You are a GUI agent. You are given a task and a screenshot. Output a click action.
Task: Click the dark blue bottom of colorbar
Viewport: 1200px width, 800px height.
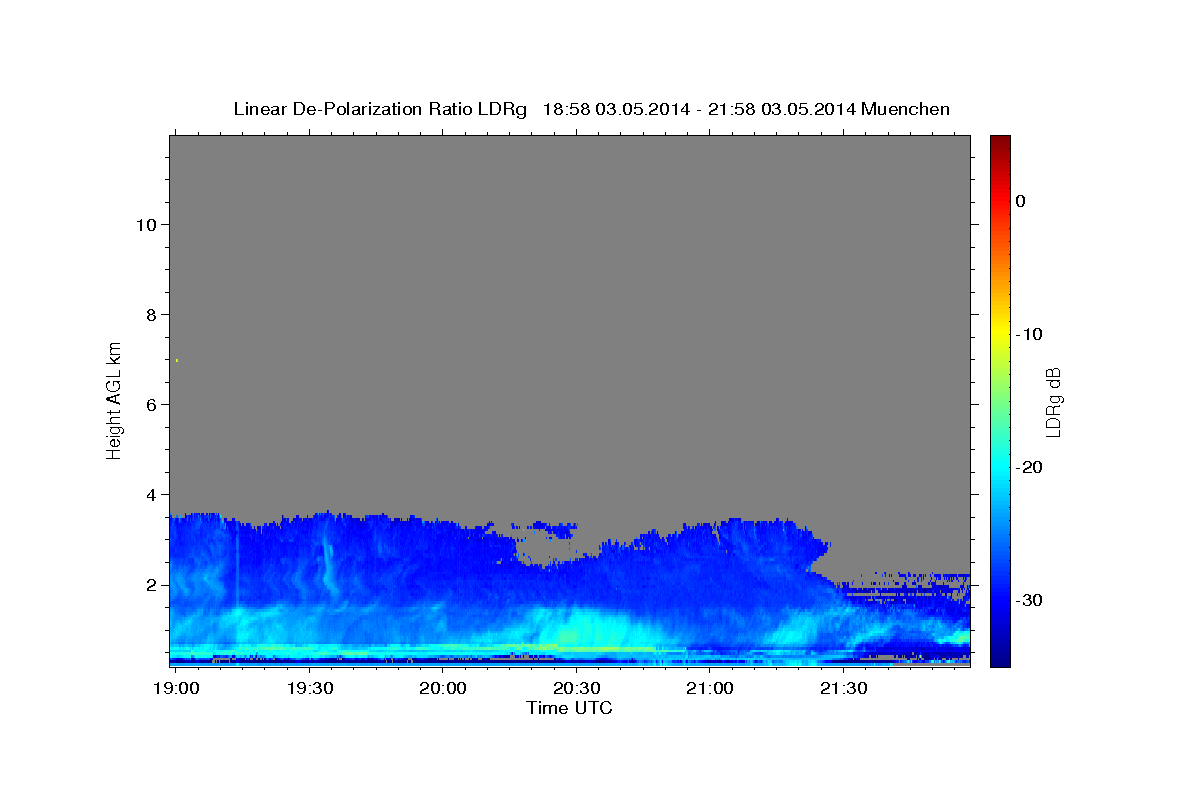tap(1000, 660)
